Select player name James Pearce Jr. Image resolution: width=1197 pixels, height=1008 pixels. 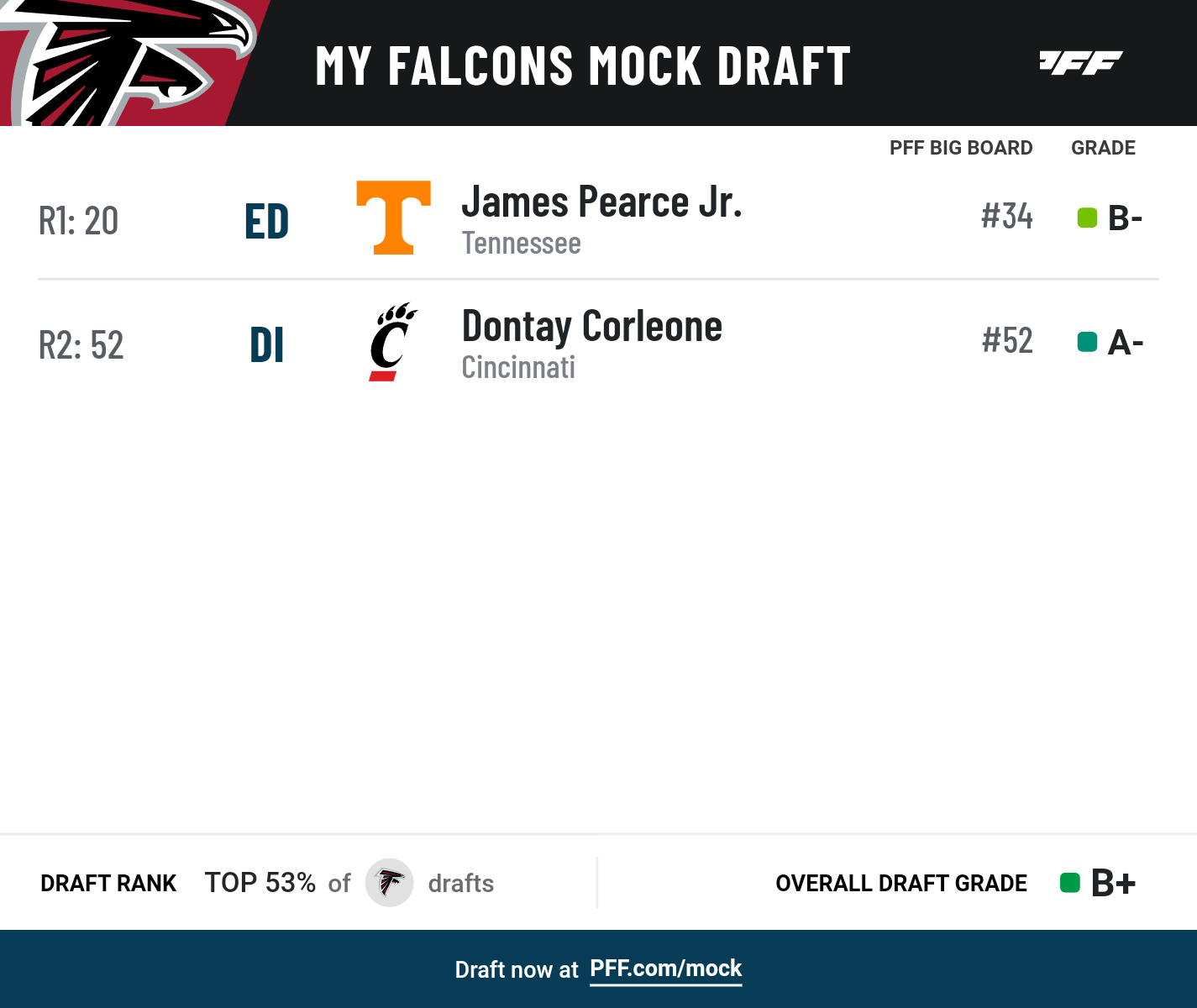tap(601, 202)
